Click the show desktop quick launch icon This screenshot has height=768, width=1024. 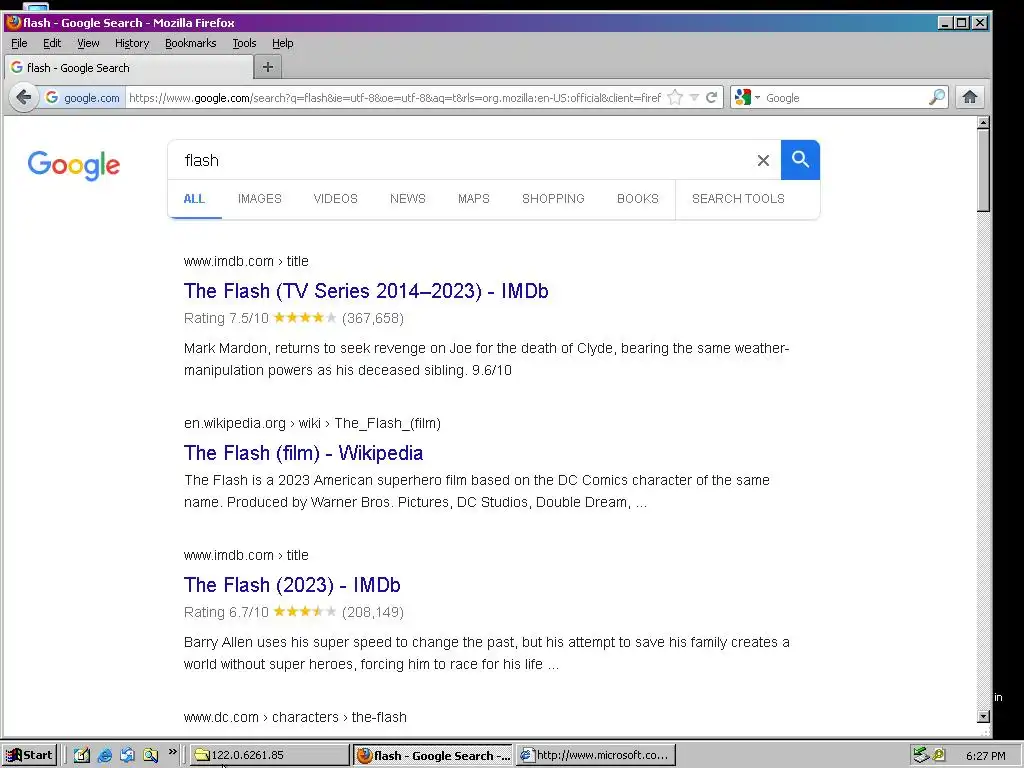(x=127, y=755)
